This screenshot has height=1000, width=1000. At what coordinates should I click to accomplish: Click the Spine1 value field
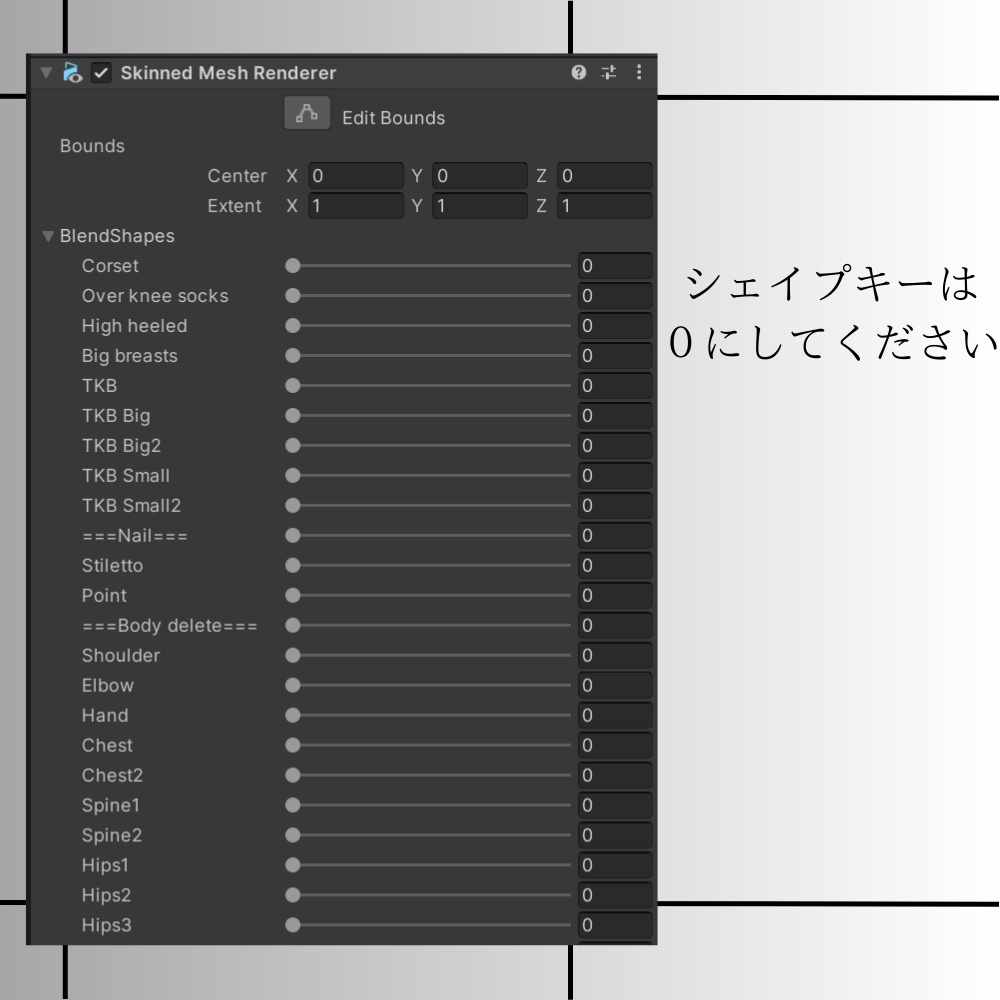point(615,805)
